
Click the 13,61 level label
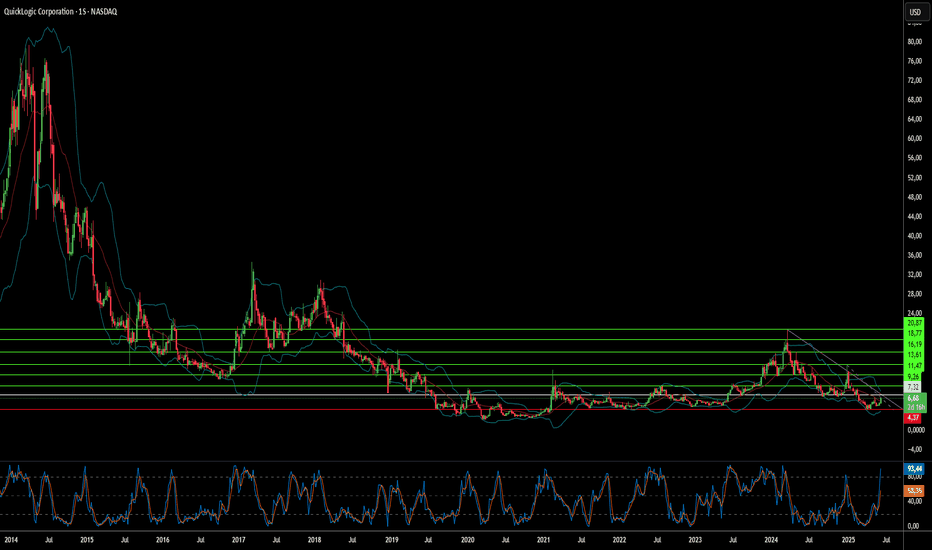pyautogui.click(x=914, y=354)
